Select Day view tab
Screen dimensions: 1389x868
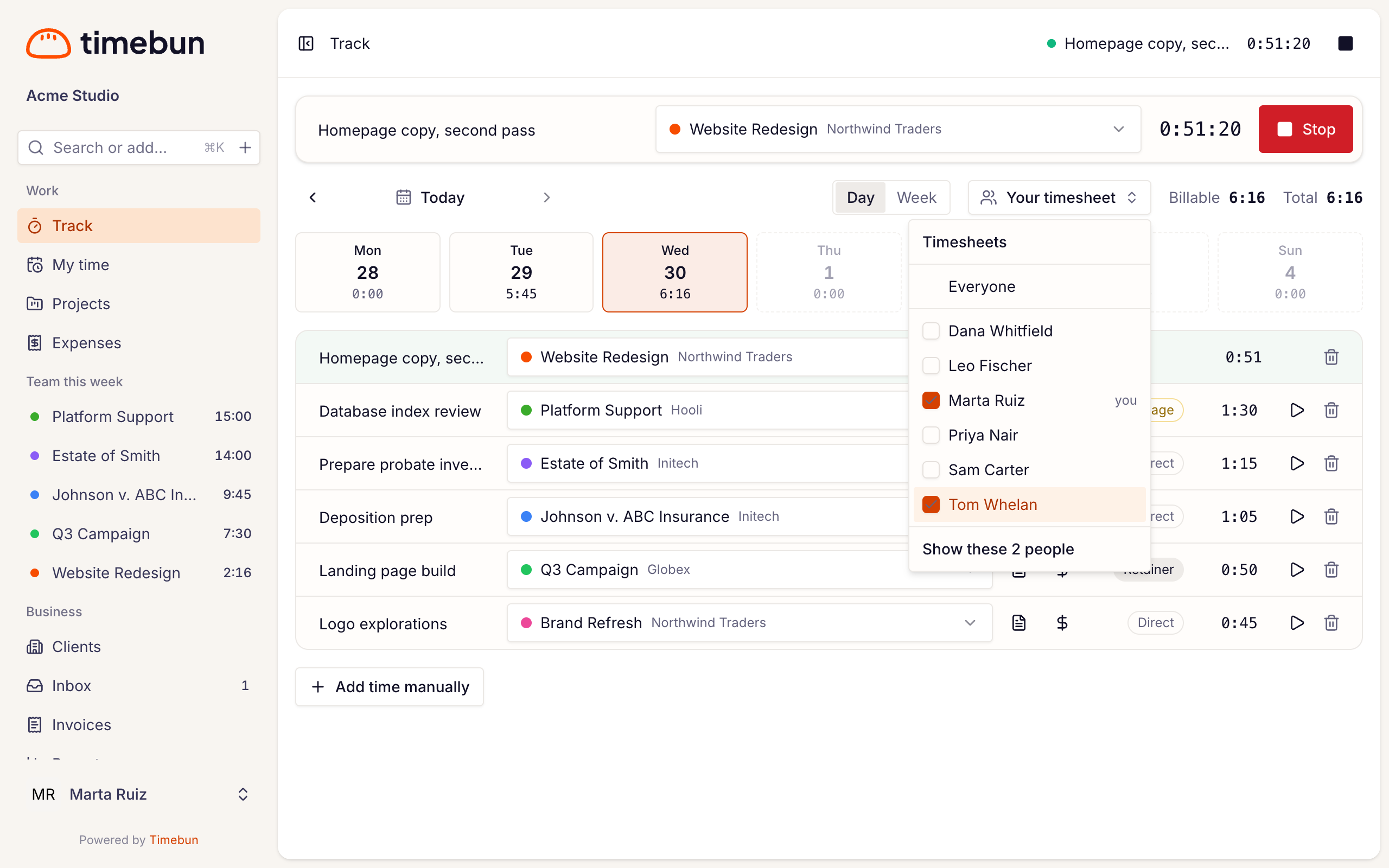(x=861, y=197)
